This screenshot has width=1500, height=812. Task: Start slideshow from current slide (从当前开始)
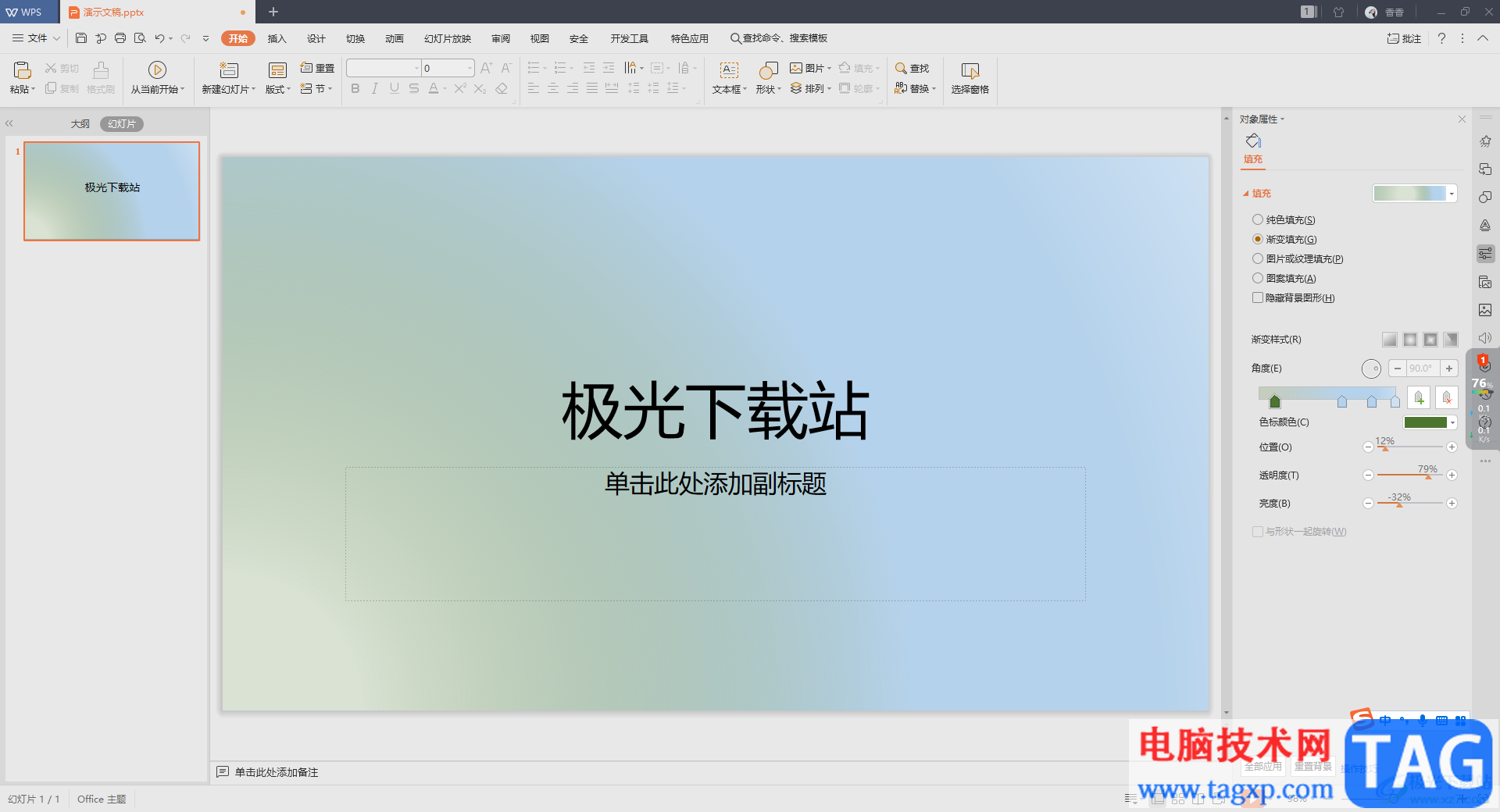tap(157, 77)
